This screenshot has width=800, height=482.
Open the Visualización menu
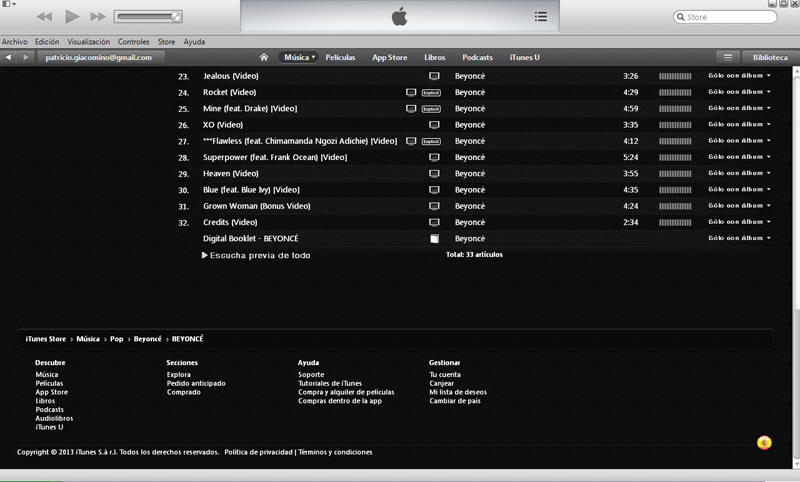[x=89, y=42]
